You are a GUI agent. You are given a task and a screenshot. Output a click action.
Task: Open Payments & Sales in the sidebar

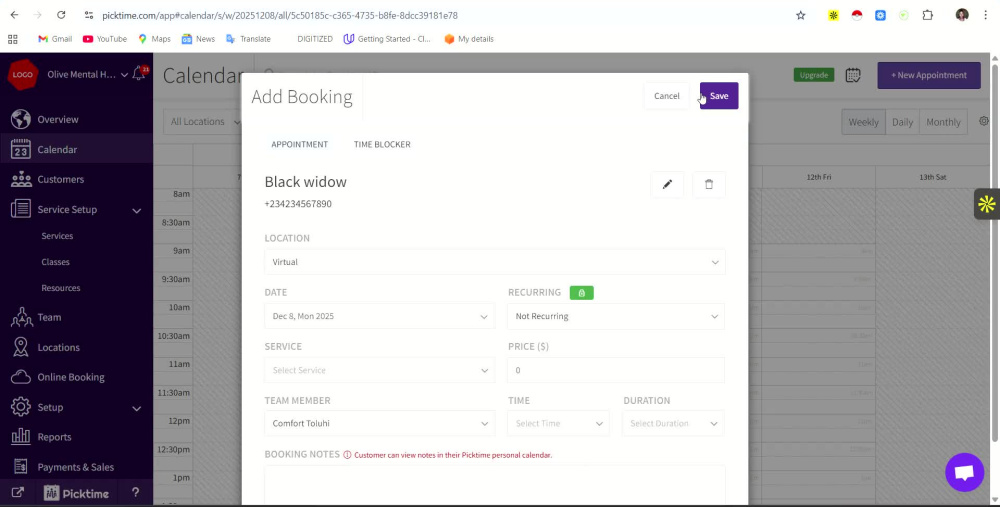77,467
